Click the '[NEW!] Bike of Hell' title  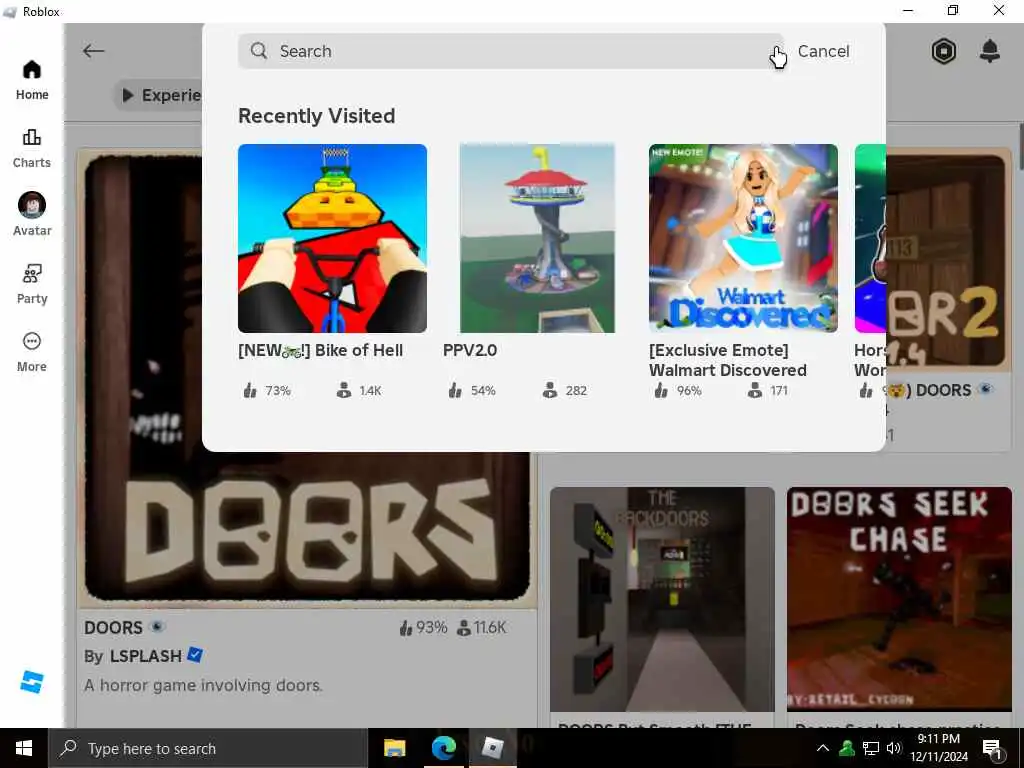320,350
